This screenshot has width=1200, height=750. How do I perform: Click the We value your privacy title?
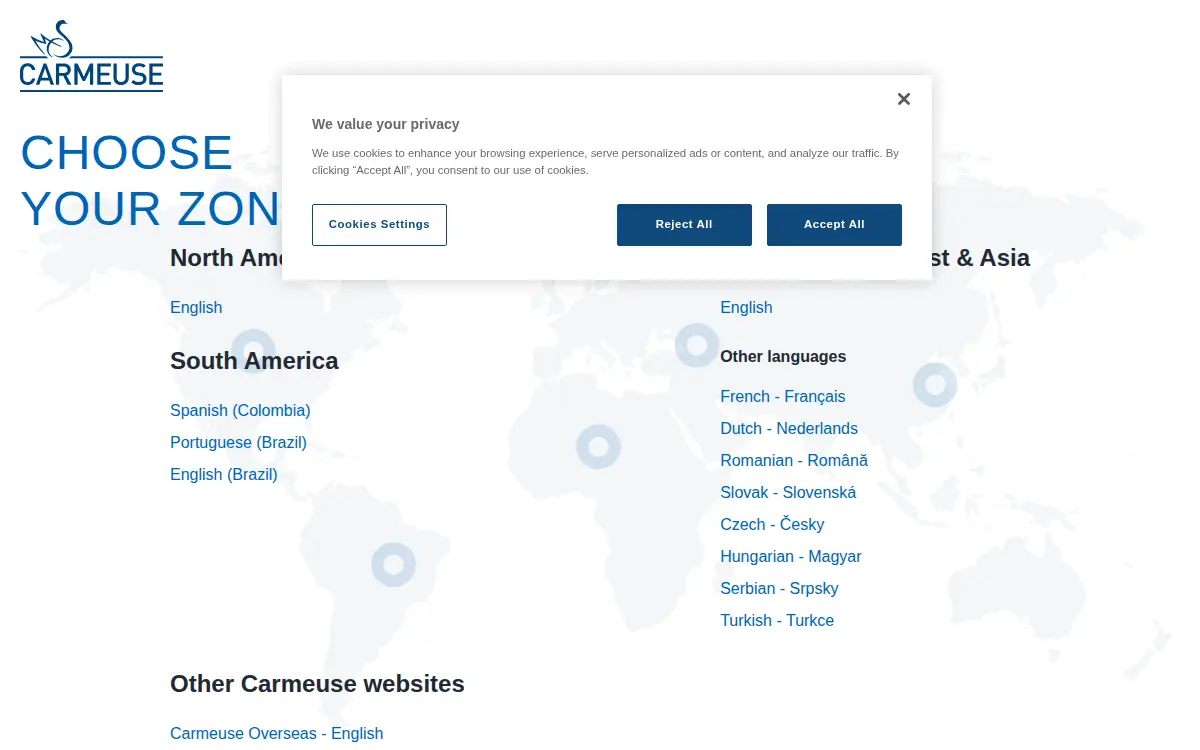[386, 125]
